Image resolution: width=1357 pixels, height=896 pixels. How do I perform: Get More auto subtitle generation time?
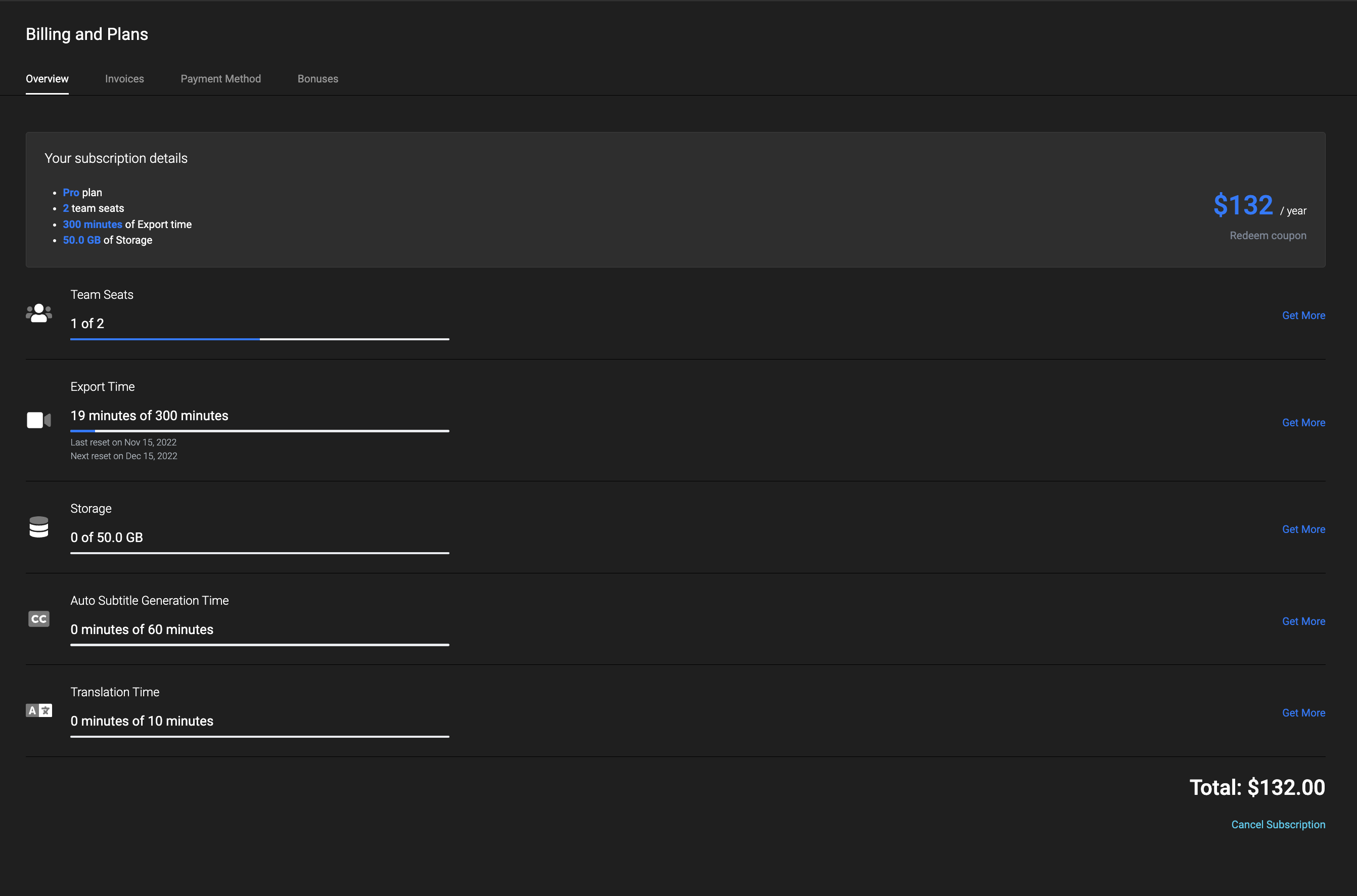pos(1303,621)
